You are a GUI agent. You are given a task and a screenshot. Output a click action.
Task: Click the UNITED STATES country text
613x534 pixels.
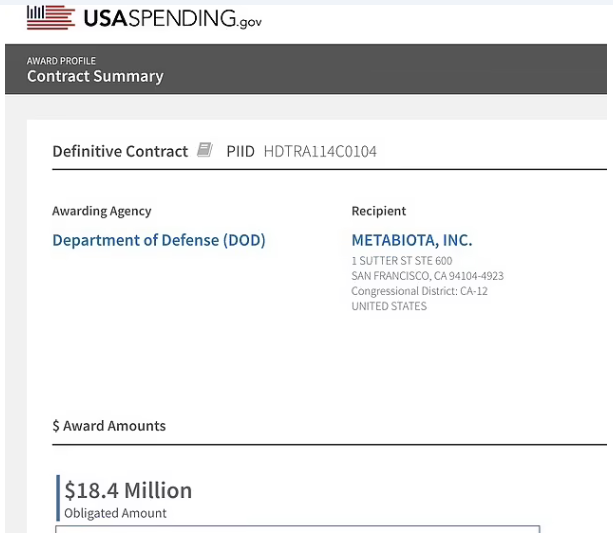[x=389, y=306]
